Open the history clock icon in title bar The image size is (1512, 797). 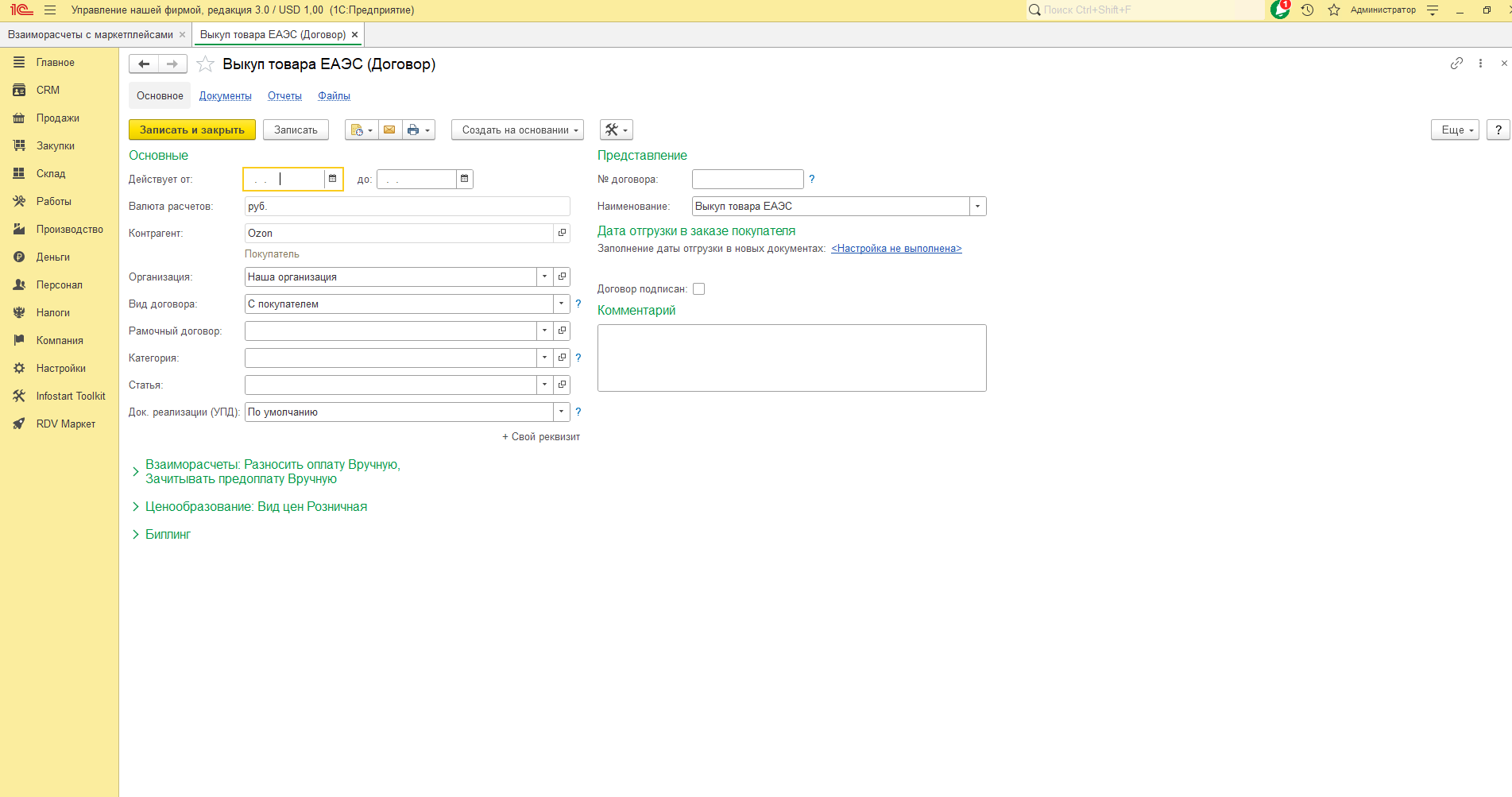point(1307,10)
